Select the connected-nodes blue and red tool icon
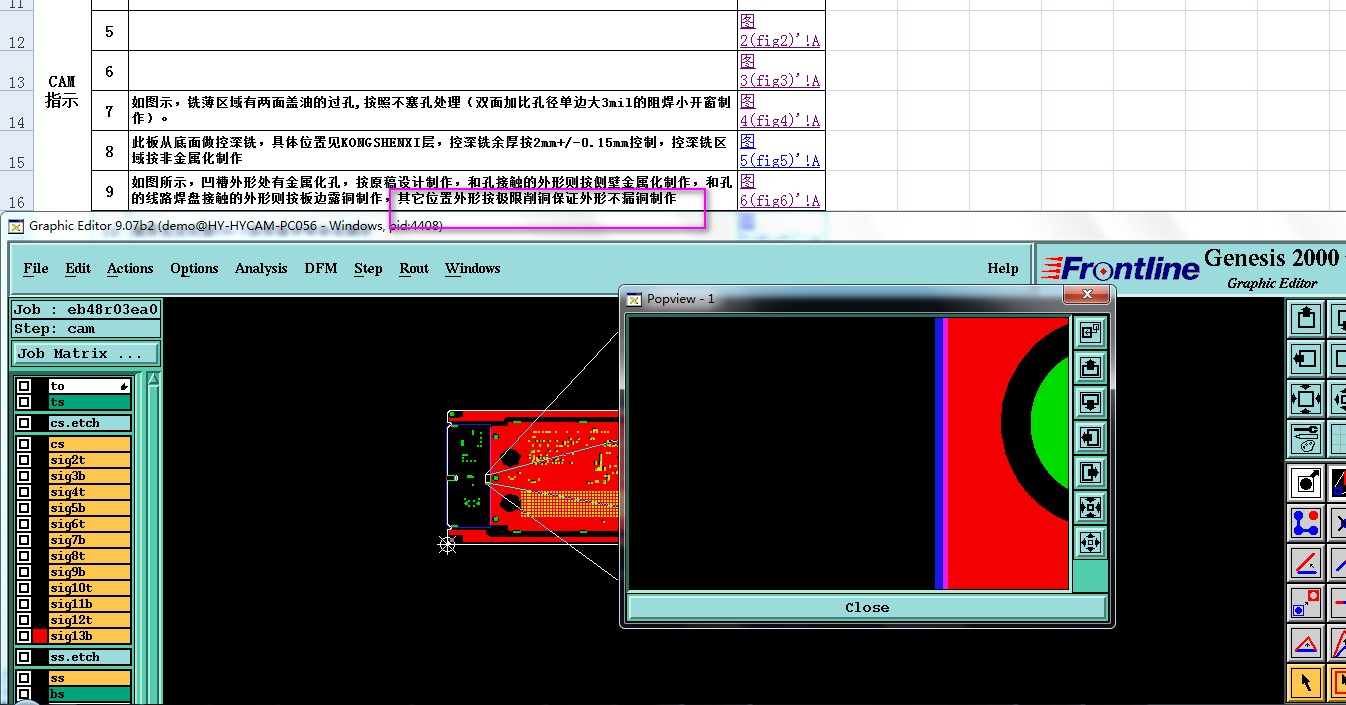The height and width of the screenshot is (705, 1346). [x=1305, y=523]
